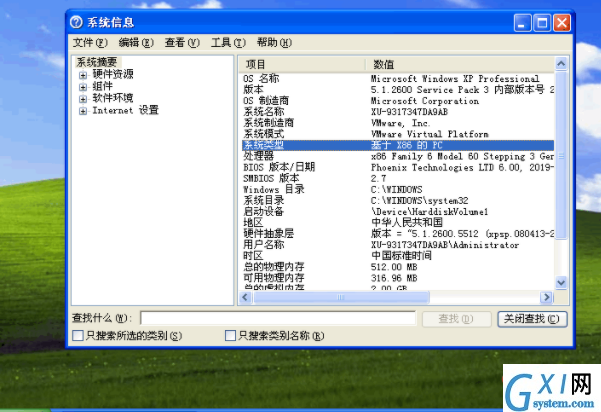
Task: Select the 系统目录 row
Action: tap(398, 201)
